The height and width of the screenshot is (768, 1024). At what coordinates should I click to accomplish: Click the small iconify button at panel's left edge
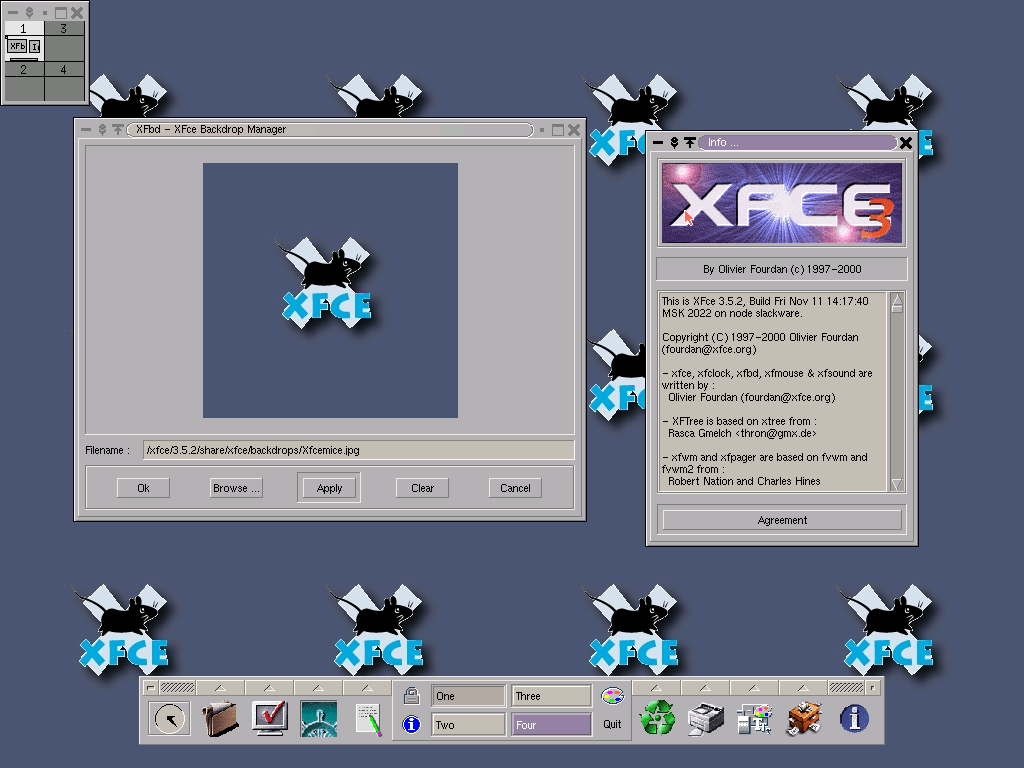[150, 688]
